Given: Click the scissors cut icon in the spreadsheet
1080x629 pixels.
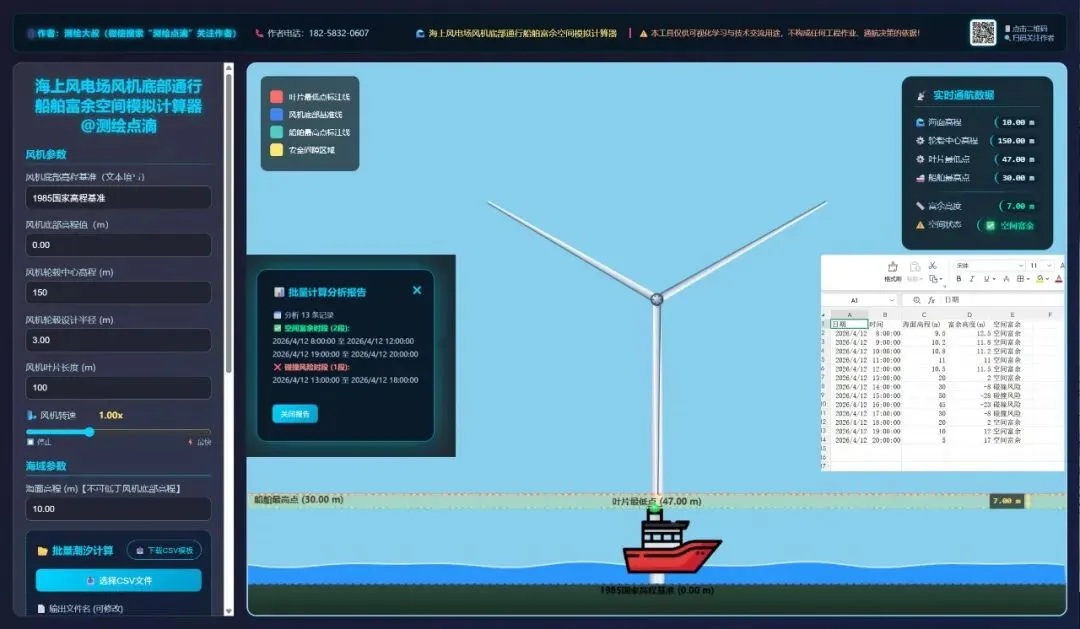Looking at the screenshot, I should tap(933, 265).
